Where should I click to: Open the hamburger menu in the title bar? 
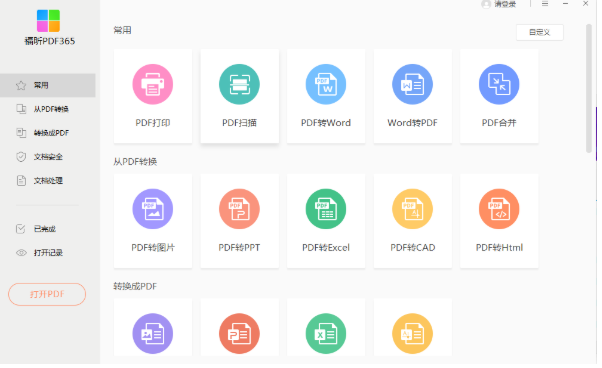click(x=545, y=4)
